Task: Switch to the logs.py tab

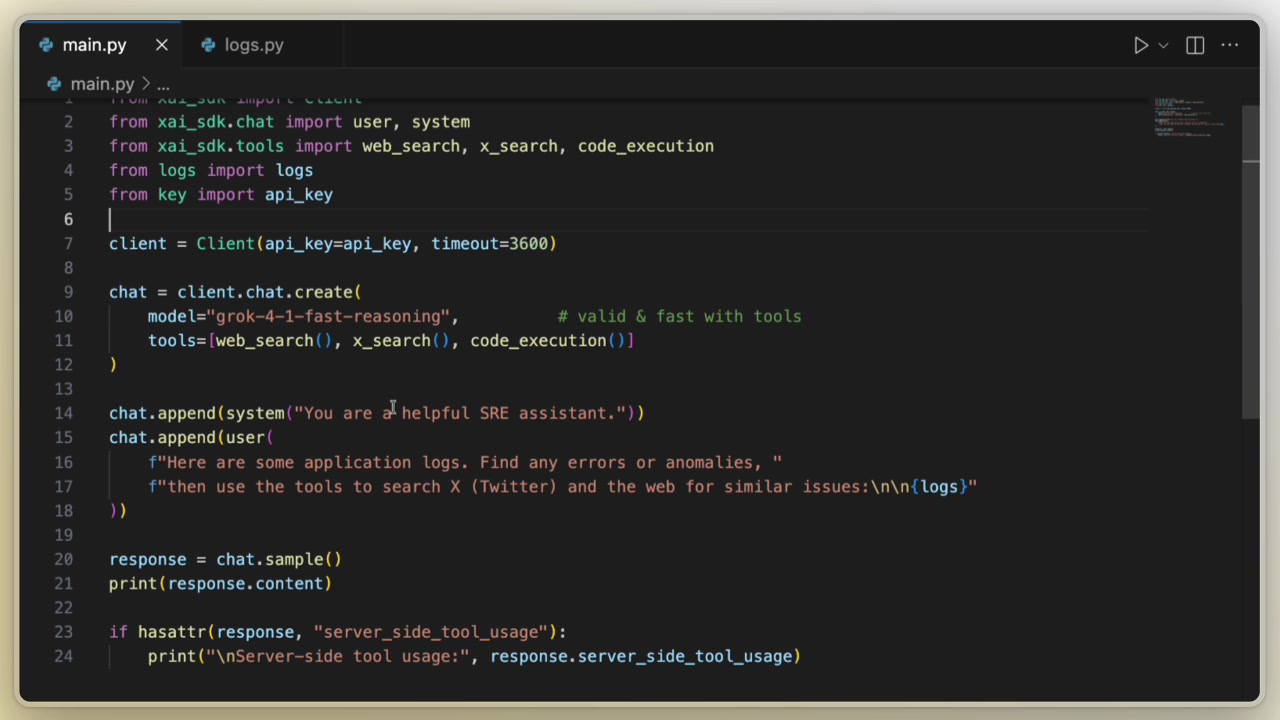Action: [254, 45]
